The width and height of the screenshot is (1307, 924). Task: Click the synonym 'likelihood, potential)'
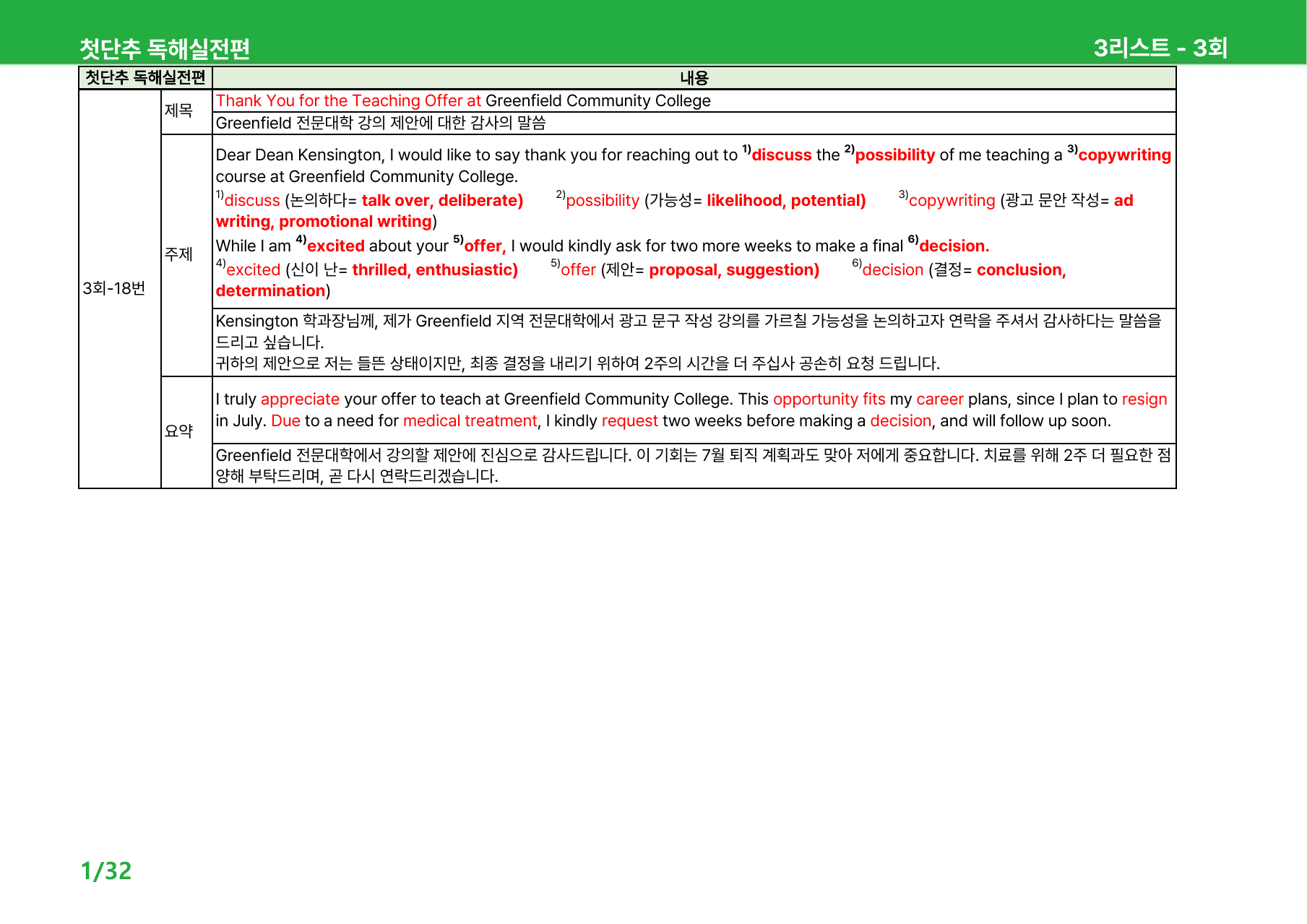tap(786, 200)
